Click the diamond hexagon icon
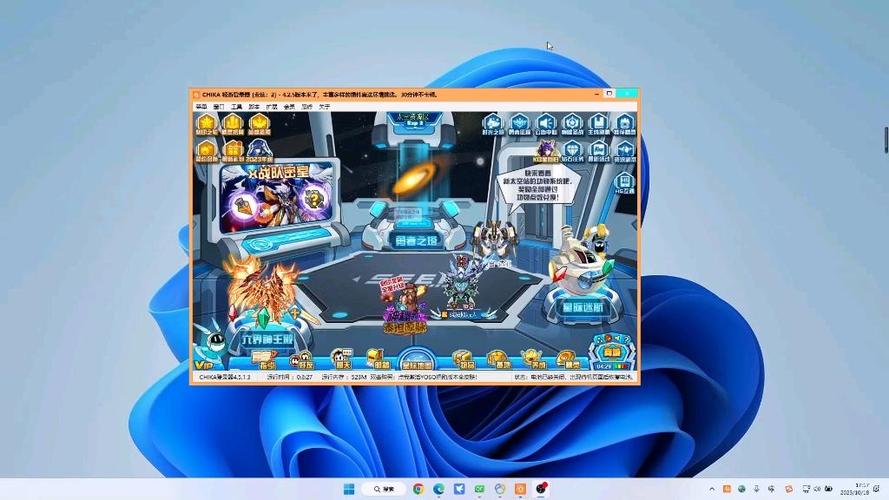Screen dimensions: 889x500 point(572,151)
